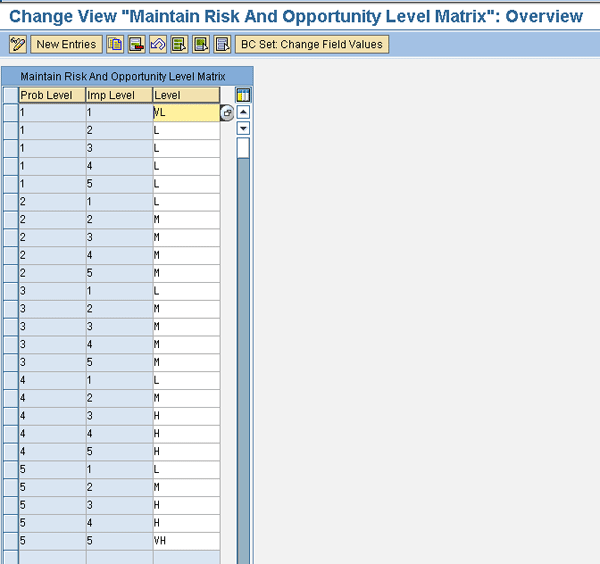Select the Prob Level column header
Image resolution: width=600 pixels, height=564 pixels.
(52, 95)
